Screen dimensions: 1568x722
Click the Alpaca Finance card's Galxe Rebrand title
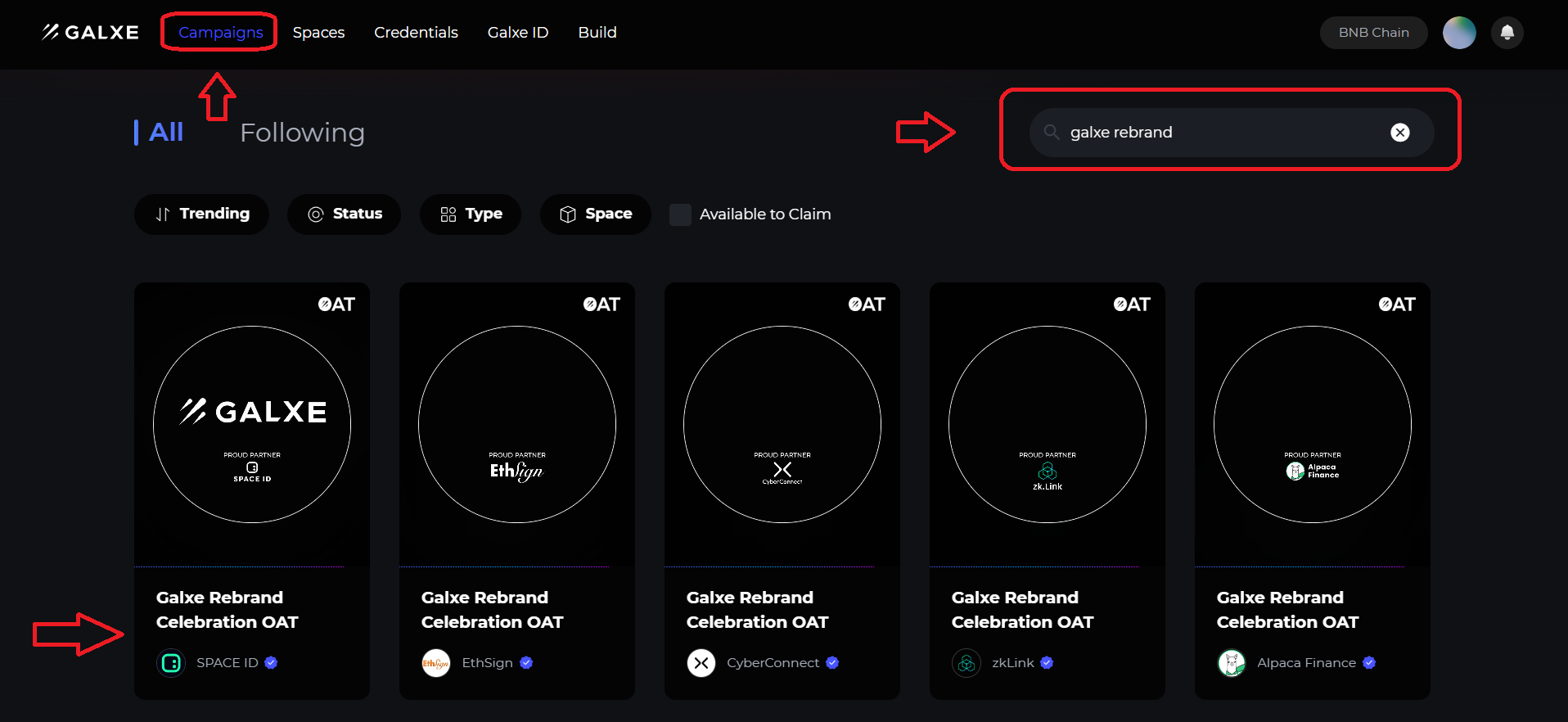(1288, 610)
